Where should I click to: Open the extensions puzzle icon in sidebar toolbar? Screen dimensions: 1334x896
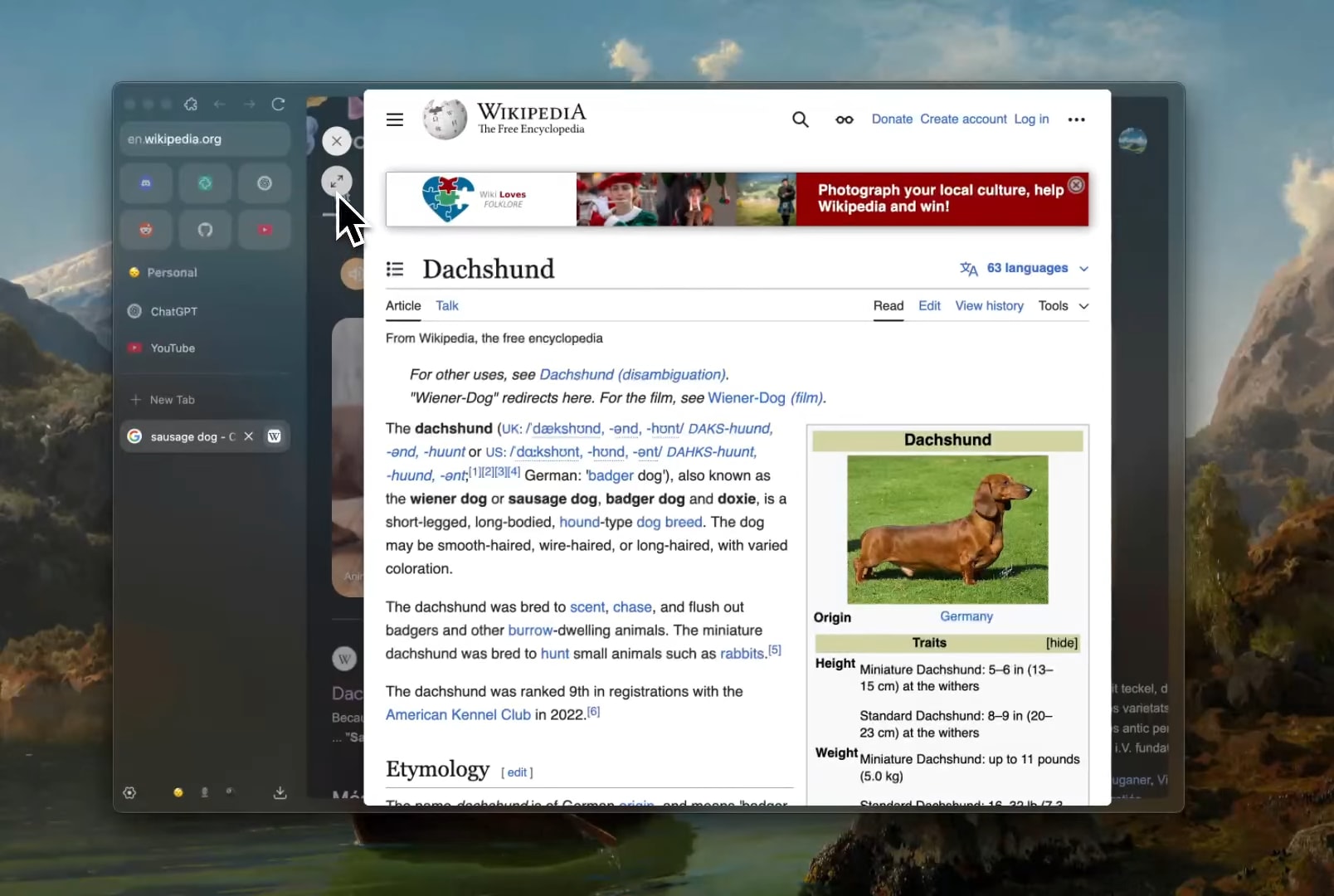click(x=191, y=105)
